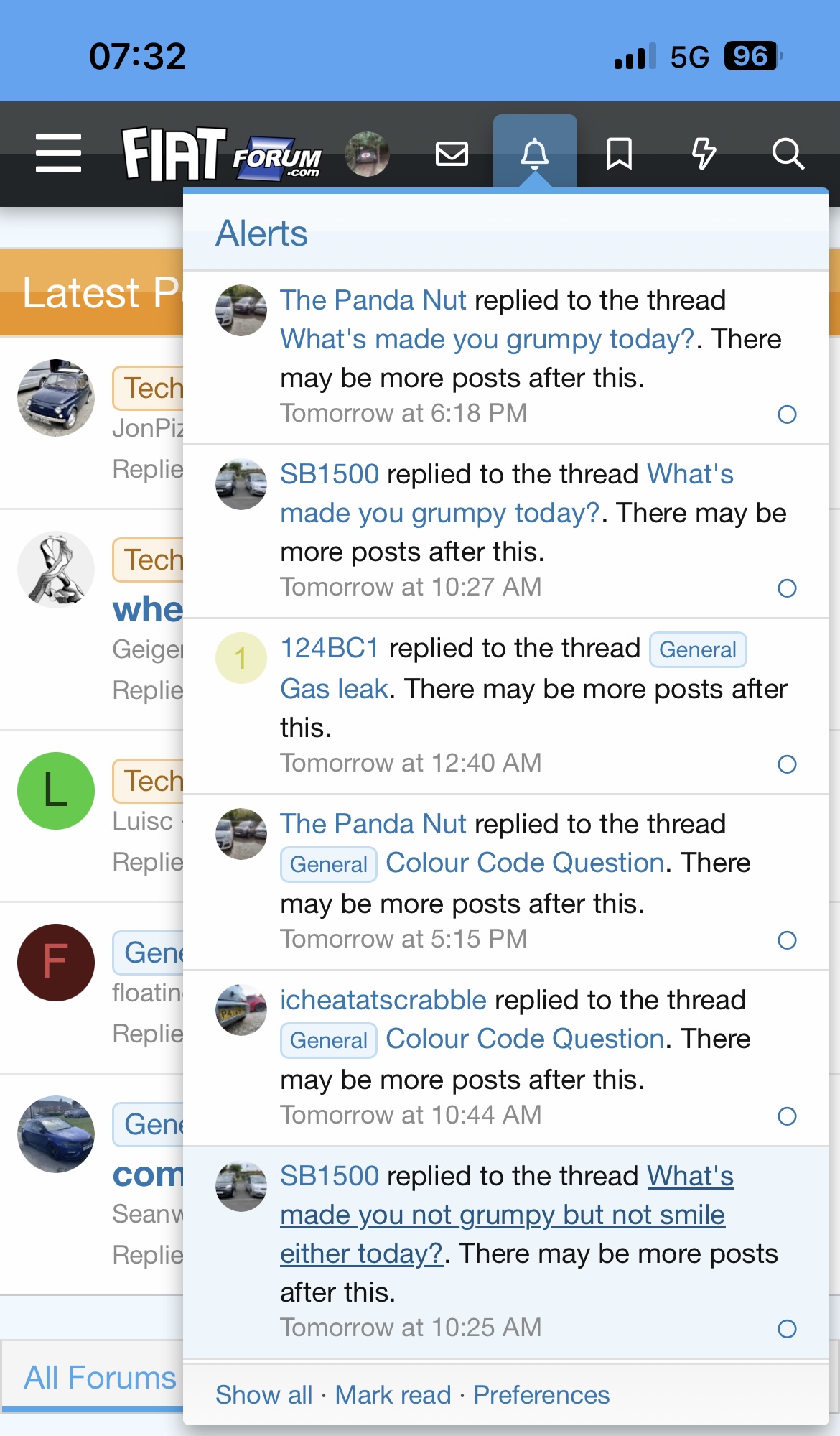840x1436 pixels.
Task: Open 124BC1 user profile link
Action: tap(330, 648)
